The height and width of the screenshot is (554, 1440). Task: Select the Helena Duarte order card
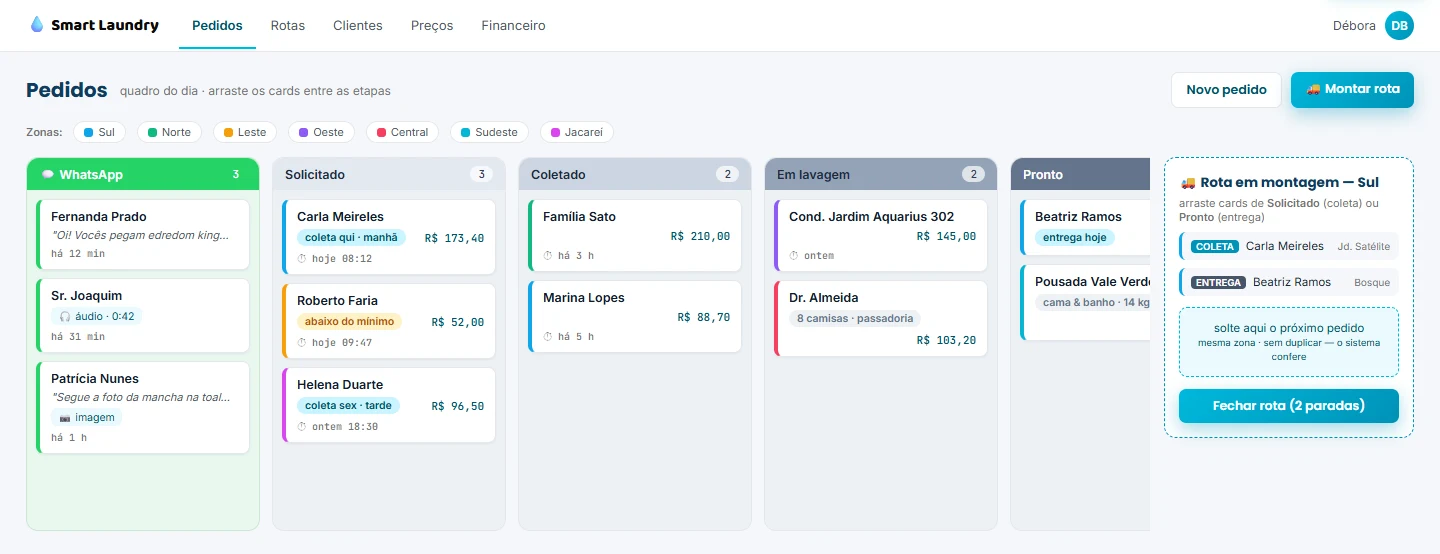click(x=388, y=406)
